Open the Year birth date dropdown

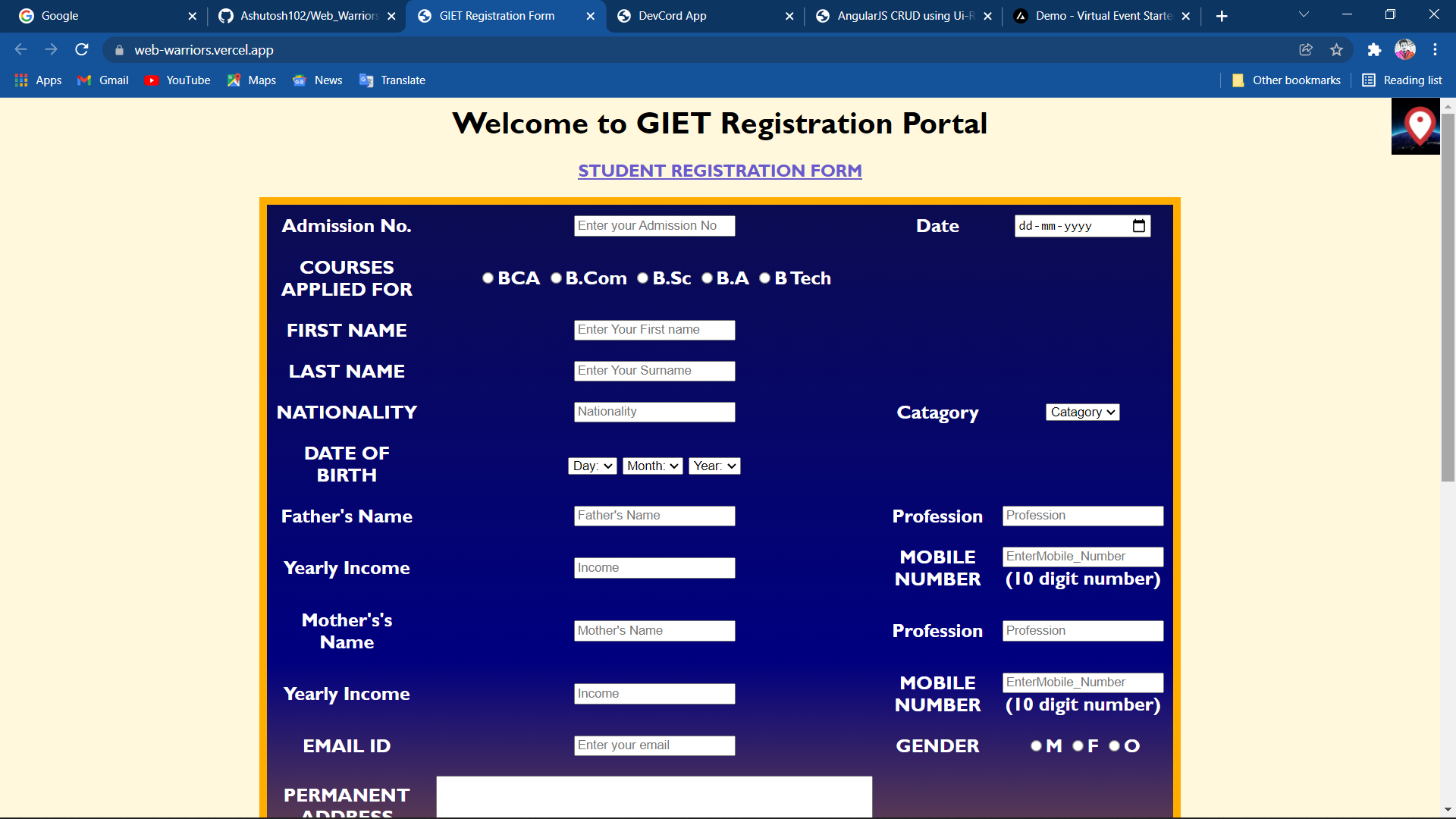(x=714, y=466)
